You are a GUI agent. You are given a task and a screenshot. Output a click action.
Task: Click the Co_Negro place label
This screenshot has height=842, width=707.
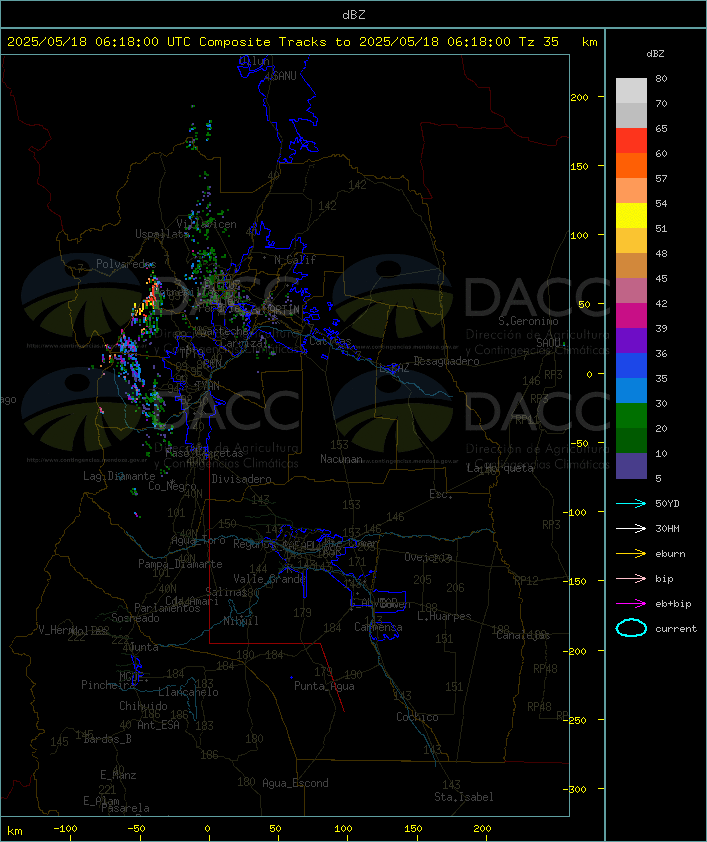(x=172, y=486)
